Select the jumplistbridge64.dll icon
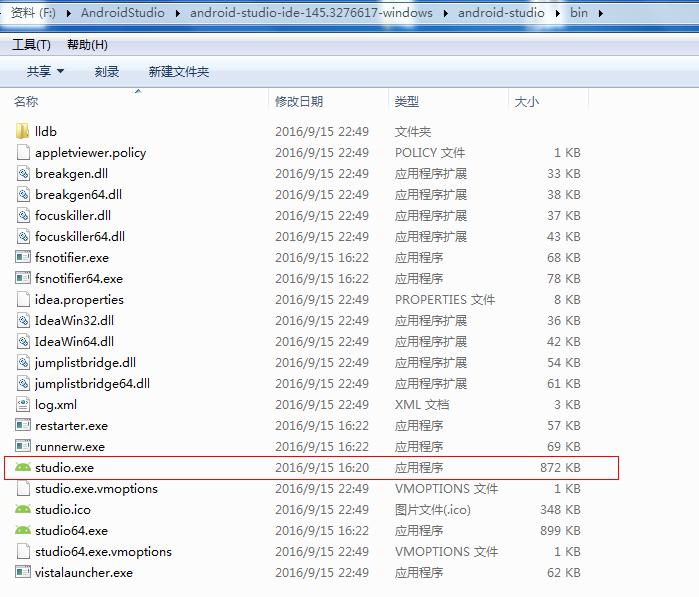 [23, 383]
